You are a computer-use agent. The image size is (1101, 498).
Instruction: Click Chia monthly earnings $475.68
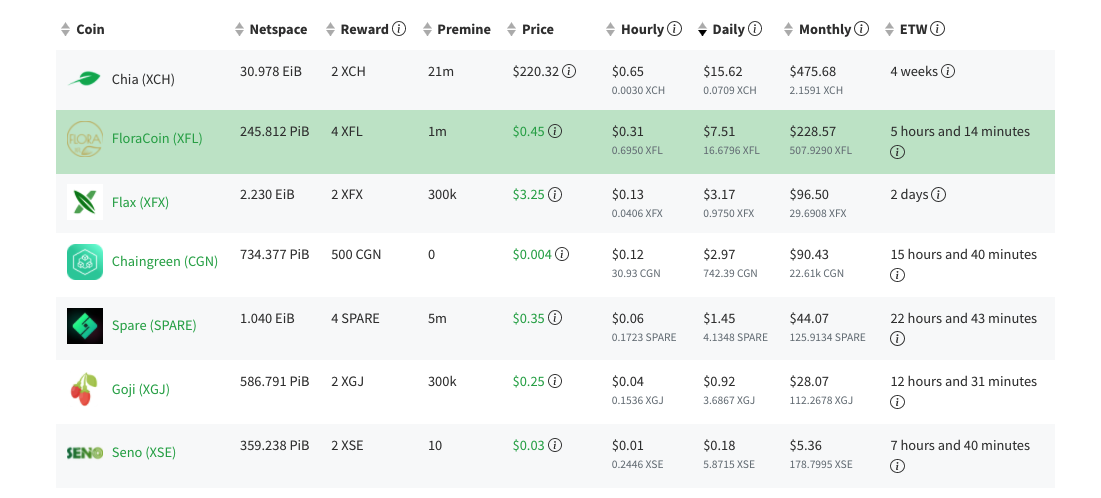coord(812,71)
